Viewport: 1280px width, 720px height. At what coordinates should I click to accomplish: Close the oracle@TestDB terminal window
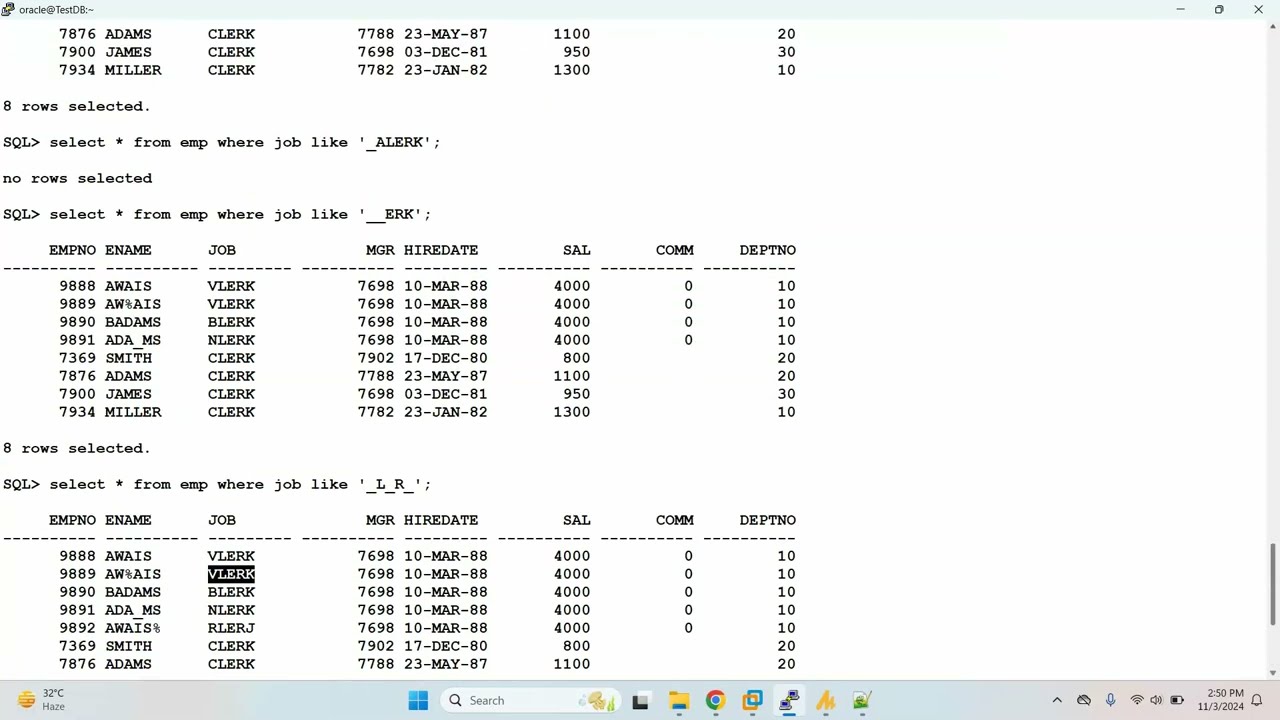pyautogui.click(x=1258, y=9)
